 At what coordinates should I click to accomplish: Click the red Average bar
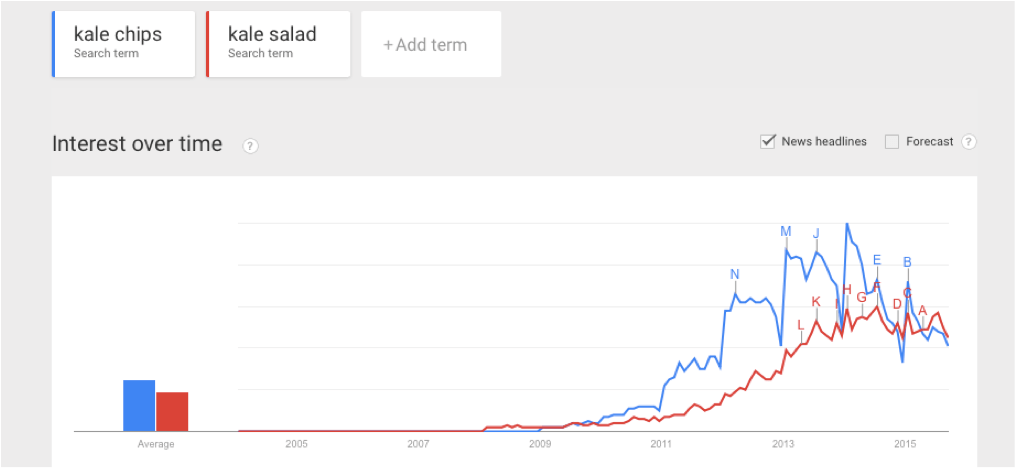click(x=172, y=411)
